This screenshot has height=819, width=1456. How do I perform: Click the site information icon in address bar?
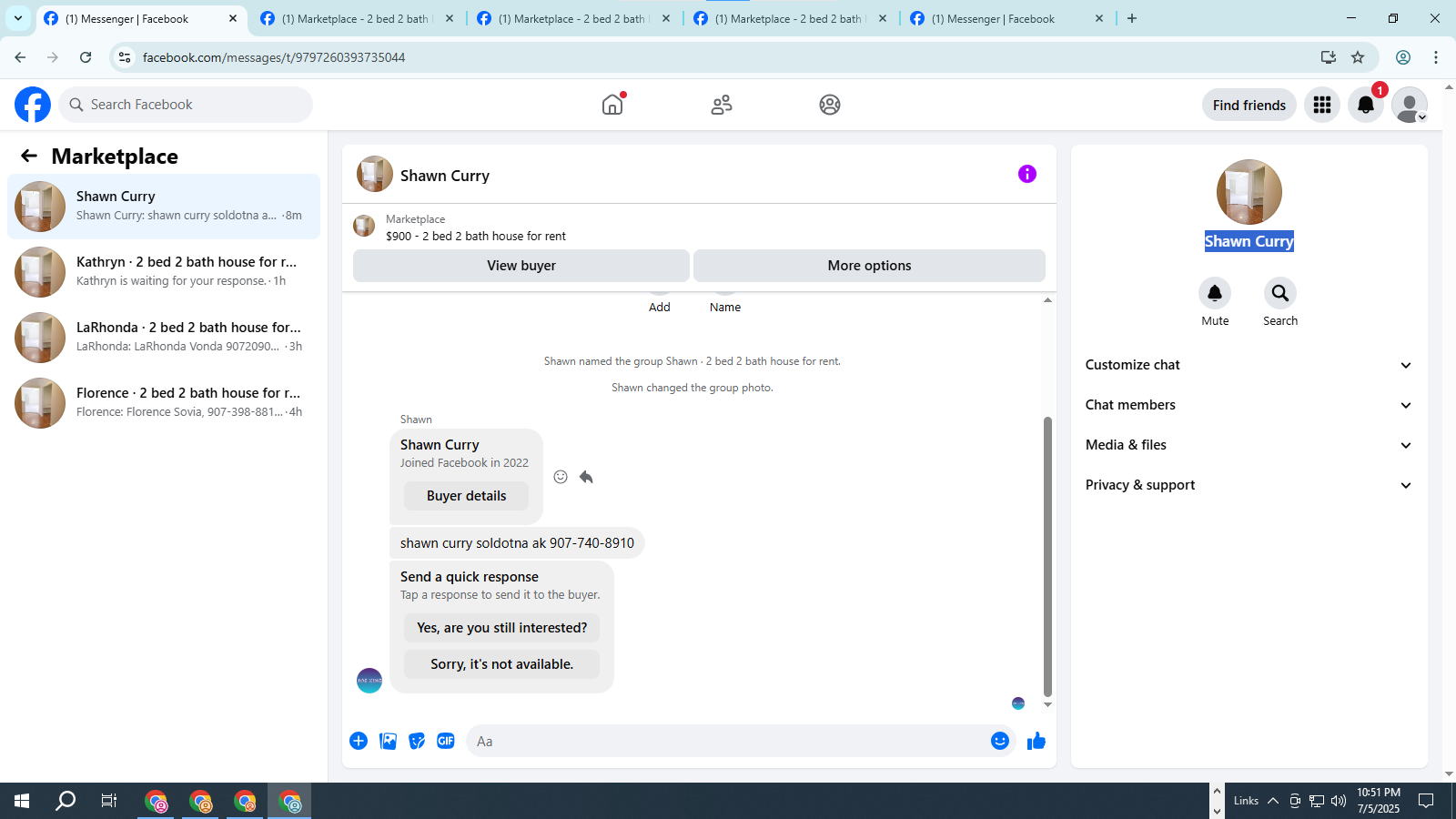point(125,57)
